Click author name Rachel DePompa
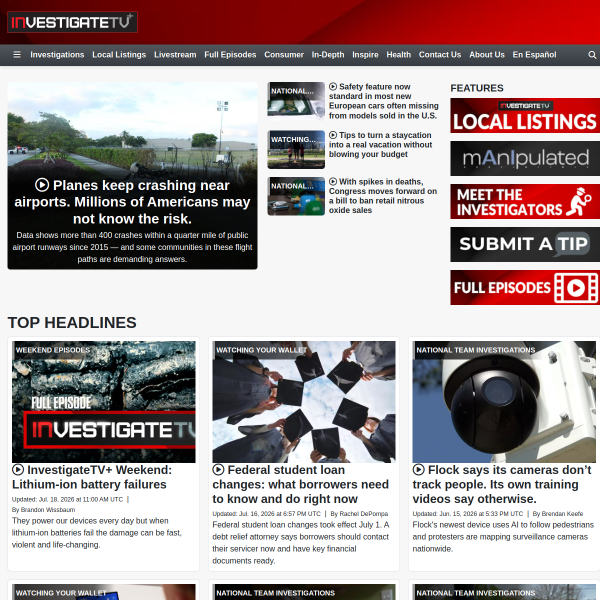The height and width of the screenshot is (600, 600). [x=364, y=514]
